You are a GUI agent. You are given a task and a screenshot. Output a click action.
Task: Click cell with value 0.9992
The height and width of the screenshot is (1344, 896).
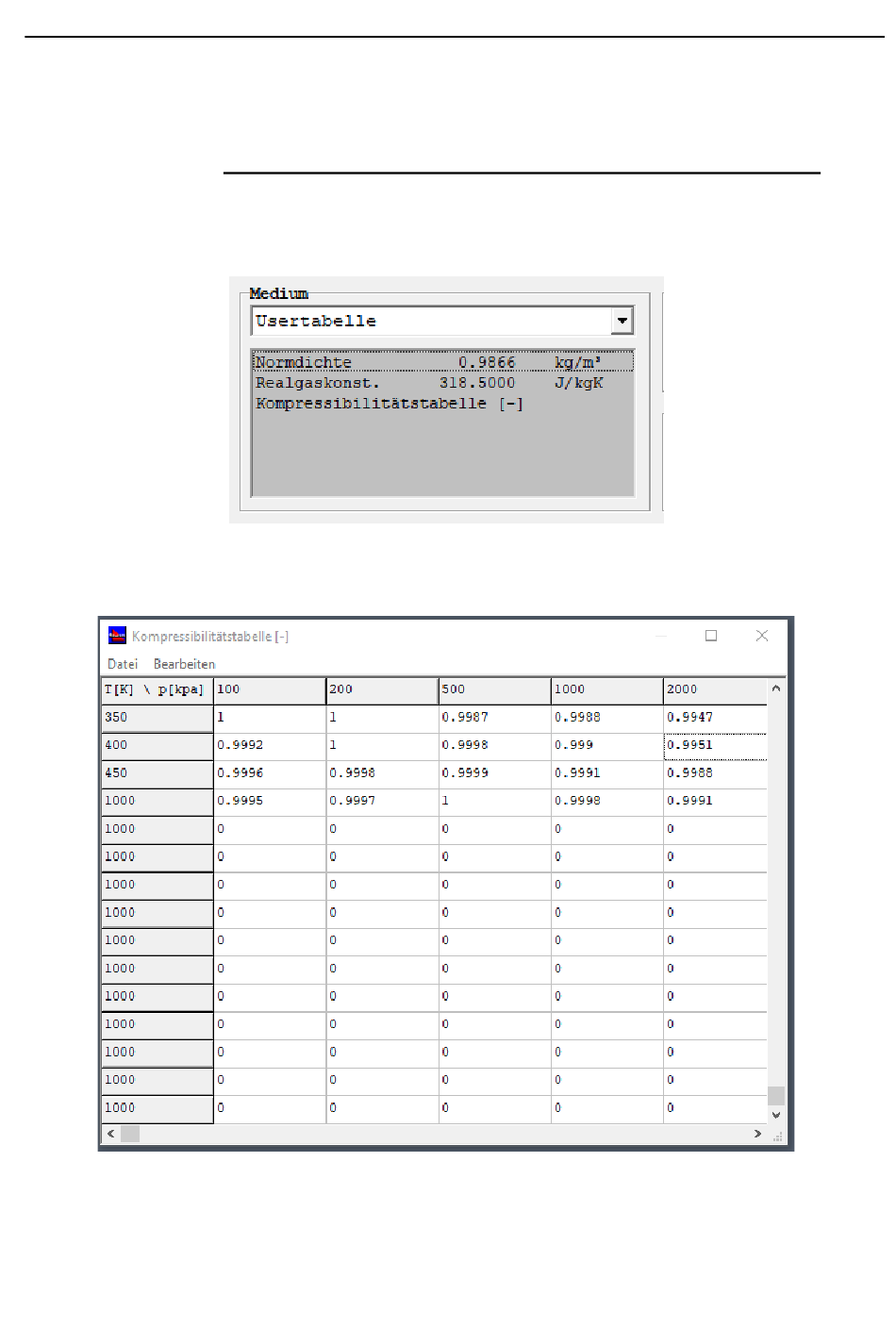(x=270, y=746)
